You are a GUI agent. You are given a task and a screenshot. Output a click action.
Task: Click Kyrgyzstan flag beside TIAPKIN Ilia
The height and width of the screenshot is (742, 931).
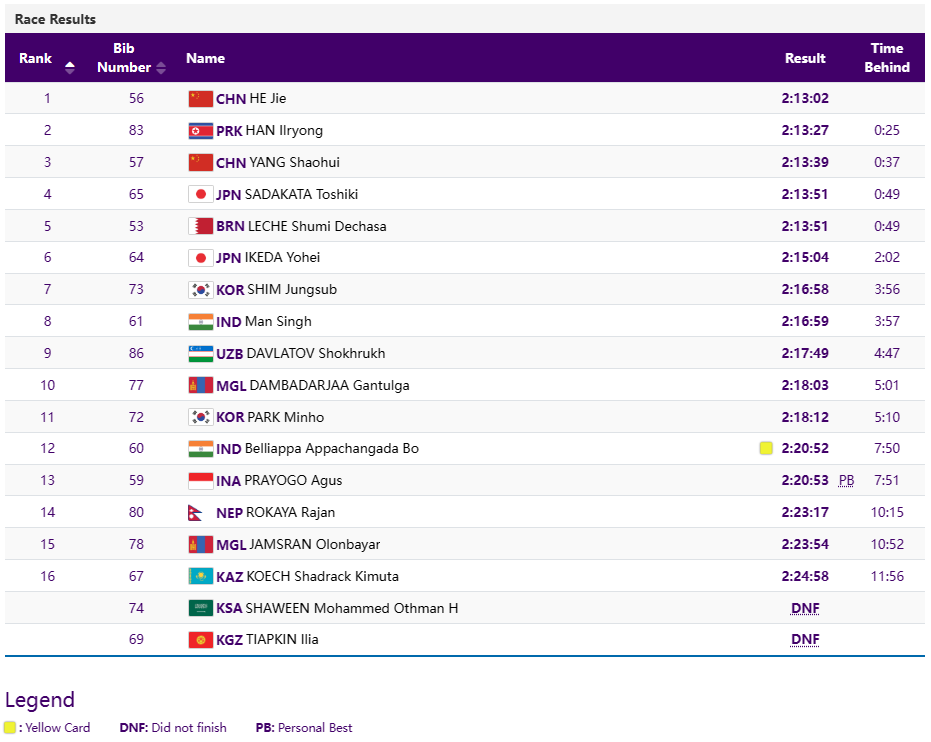coord(201,640)
